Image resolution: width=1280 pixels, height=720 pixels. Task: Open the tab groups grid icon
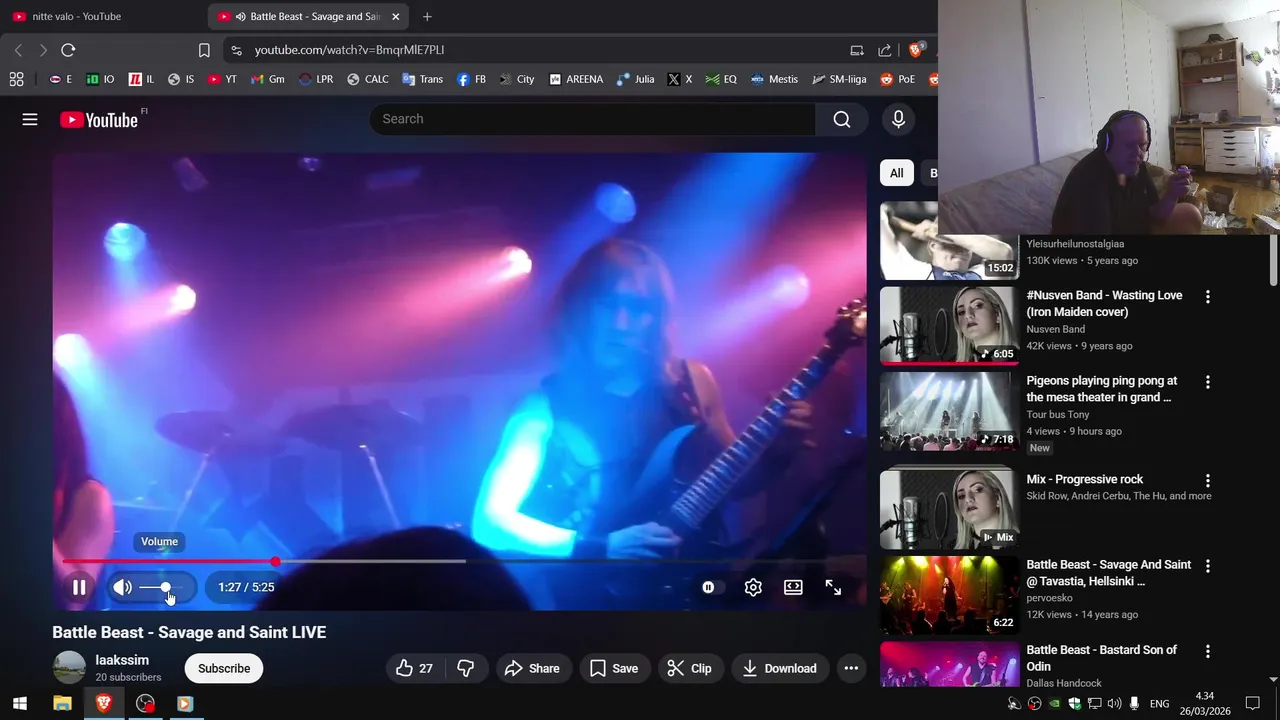click(16, 79)
